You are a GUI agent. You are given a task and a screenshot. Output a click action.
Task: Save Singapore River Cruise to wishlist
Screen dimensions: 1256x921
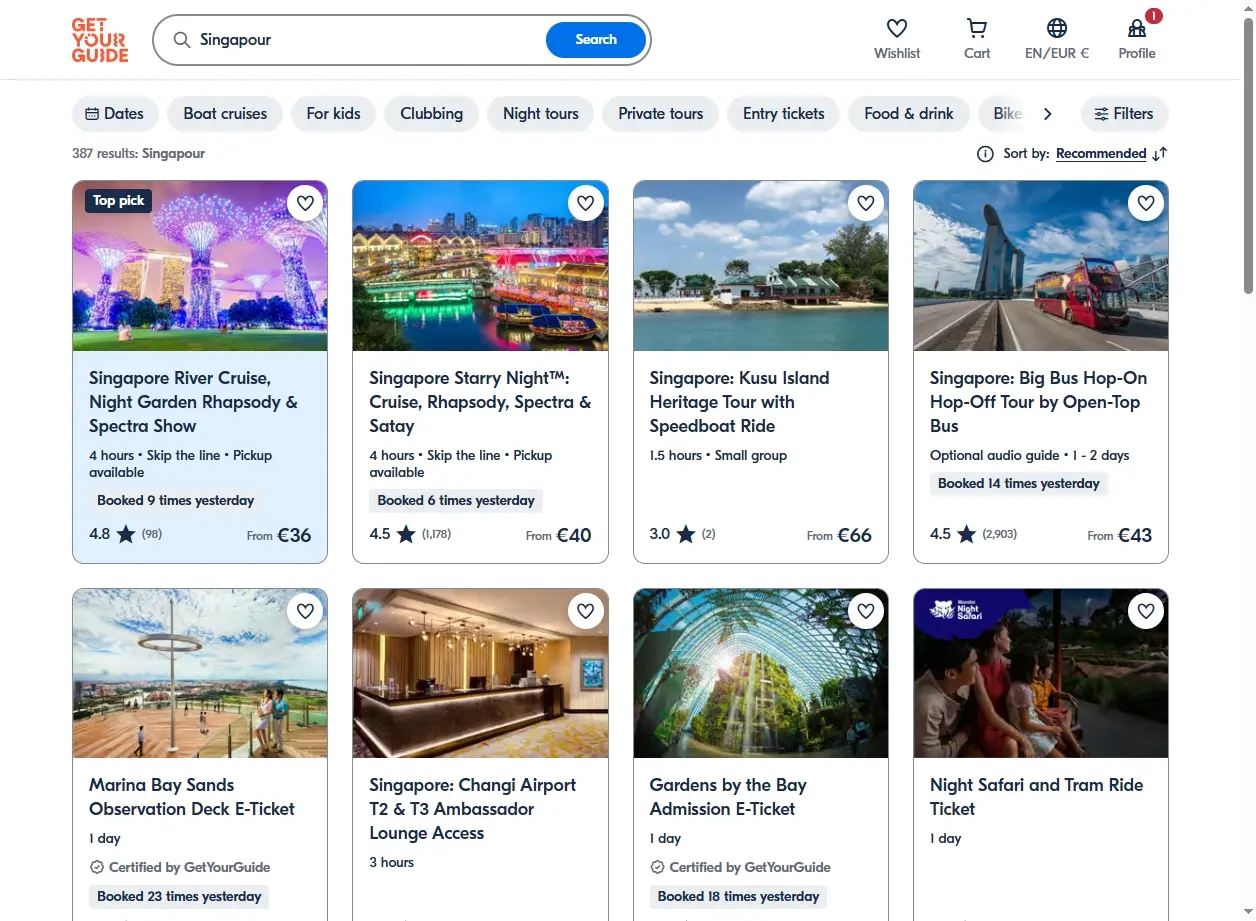coord(306,203)
